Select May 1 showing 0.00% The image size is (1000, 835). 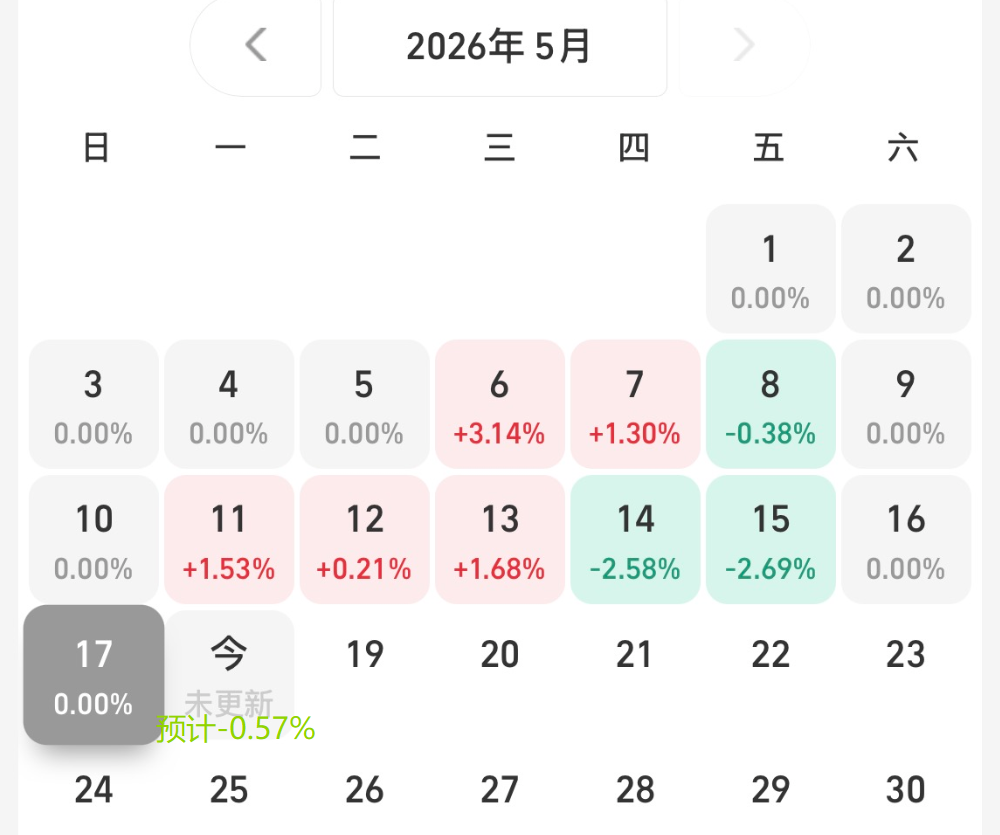click(x=770, y=269)
